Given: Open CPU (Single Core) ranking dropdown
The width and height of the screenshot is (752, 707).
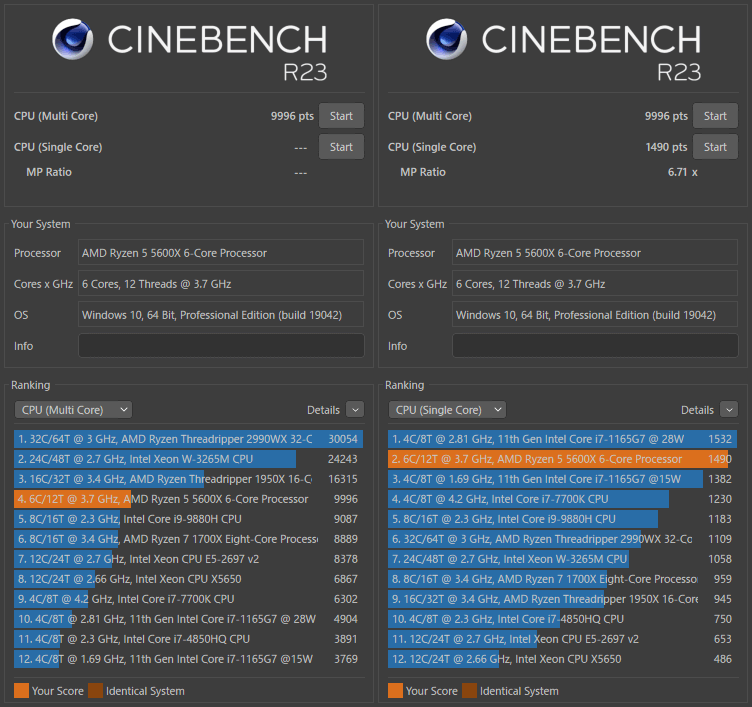Looking at the screenshot, I should tap(447, 410).
